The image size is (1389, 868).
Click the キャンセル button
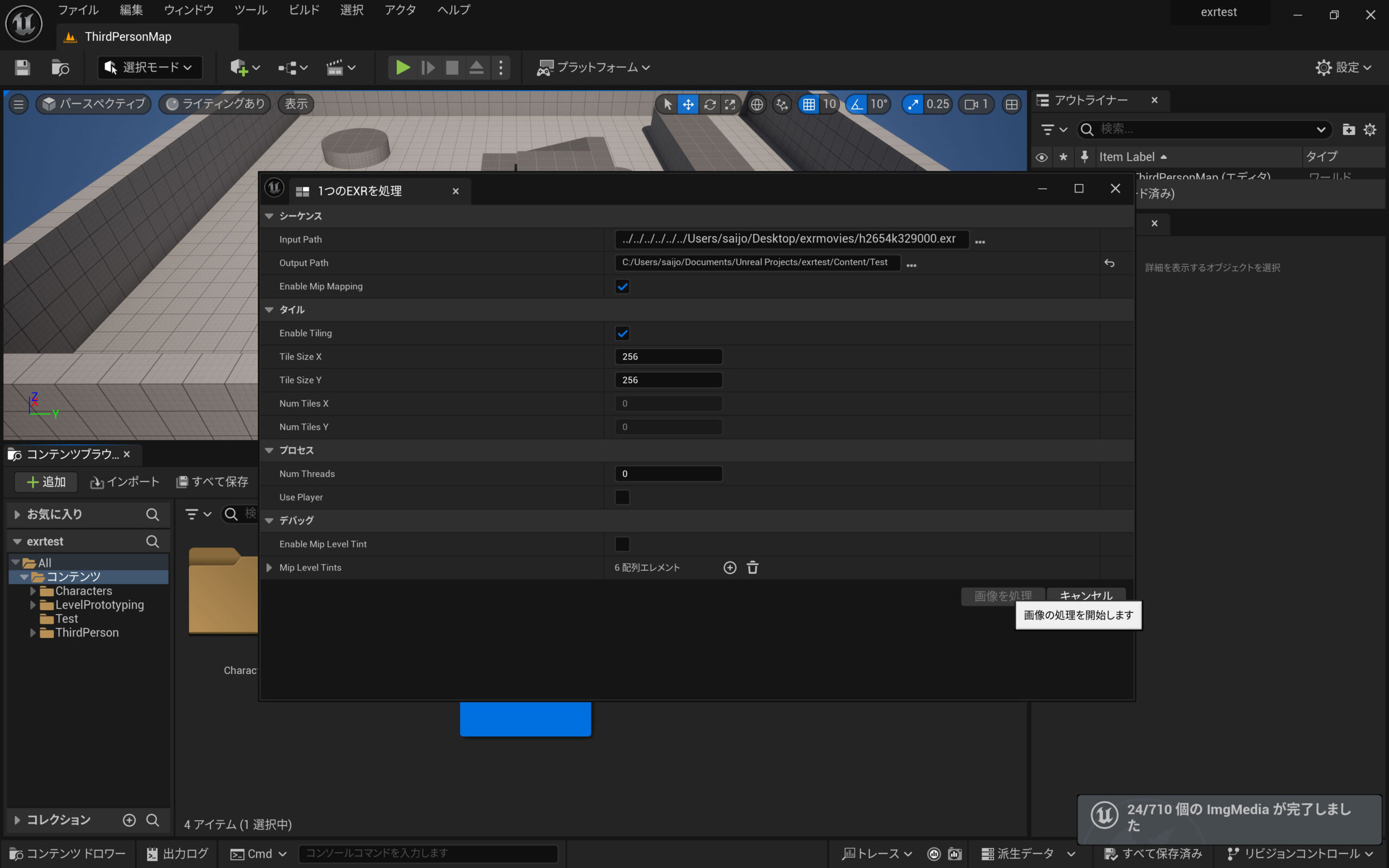tap(1085, 595)
